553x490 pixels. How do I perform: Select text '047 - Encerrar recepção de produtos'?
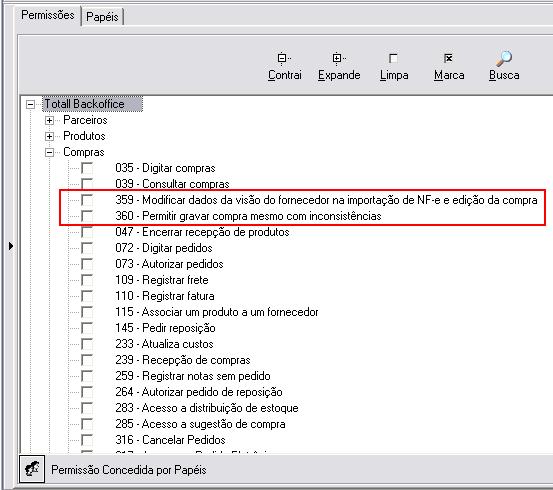tap(202, 232)
